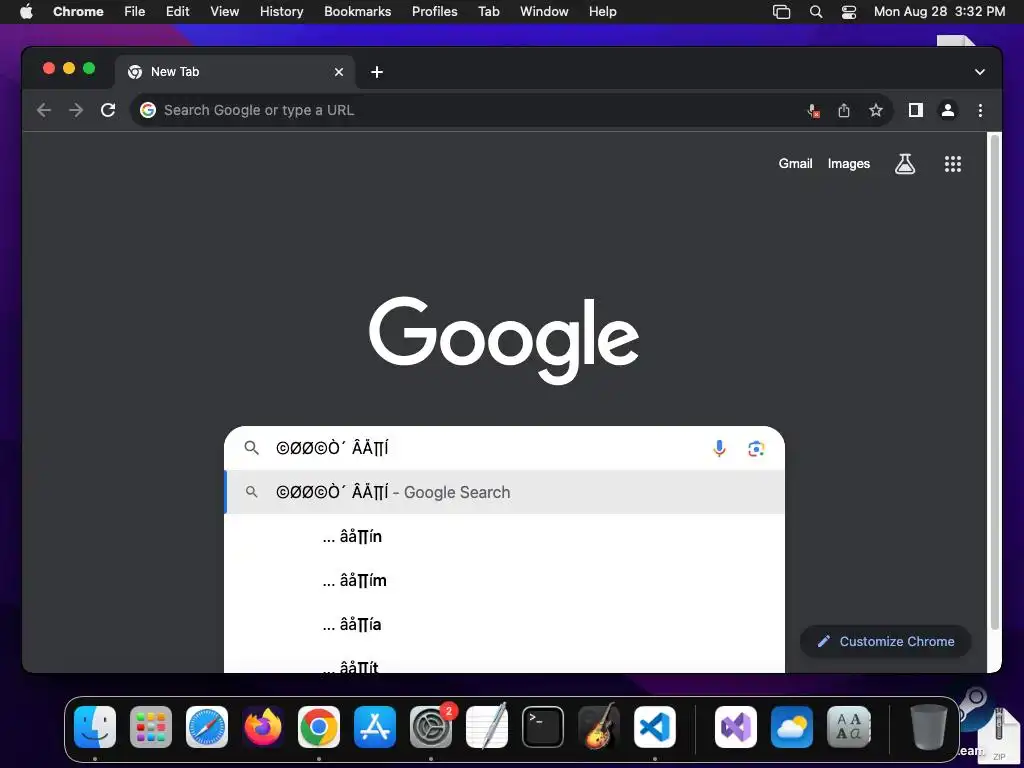Screen dimensions: 1024x768
Task: Click the page vertical scrollbar
Action: click(x=995, y=382)
